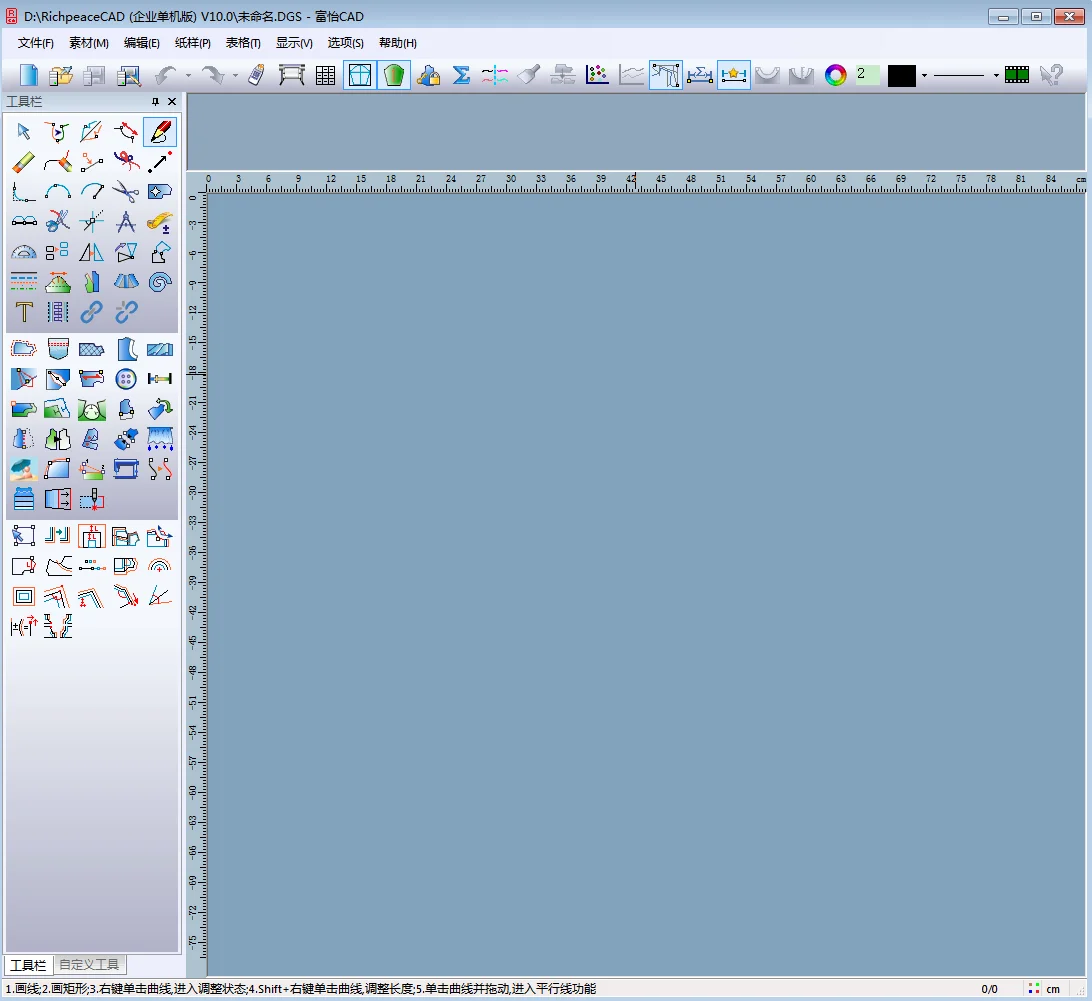Open the line style dropdown near the color swatch
Screen dimensions: 1092x1001
pyautogui.click(x=995, y=74)
